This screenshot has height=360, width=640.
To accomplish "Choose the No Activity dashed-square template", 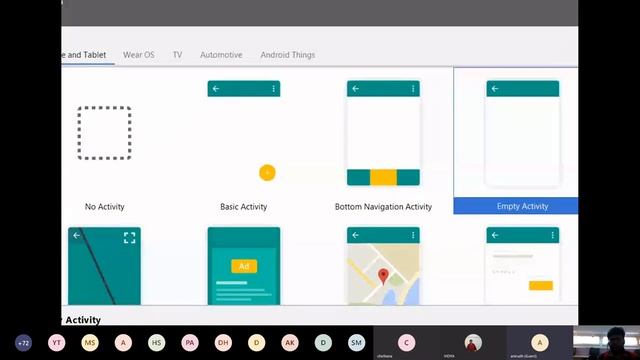I will (x=104, y=133).
